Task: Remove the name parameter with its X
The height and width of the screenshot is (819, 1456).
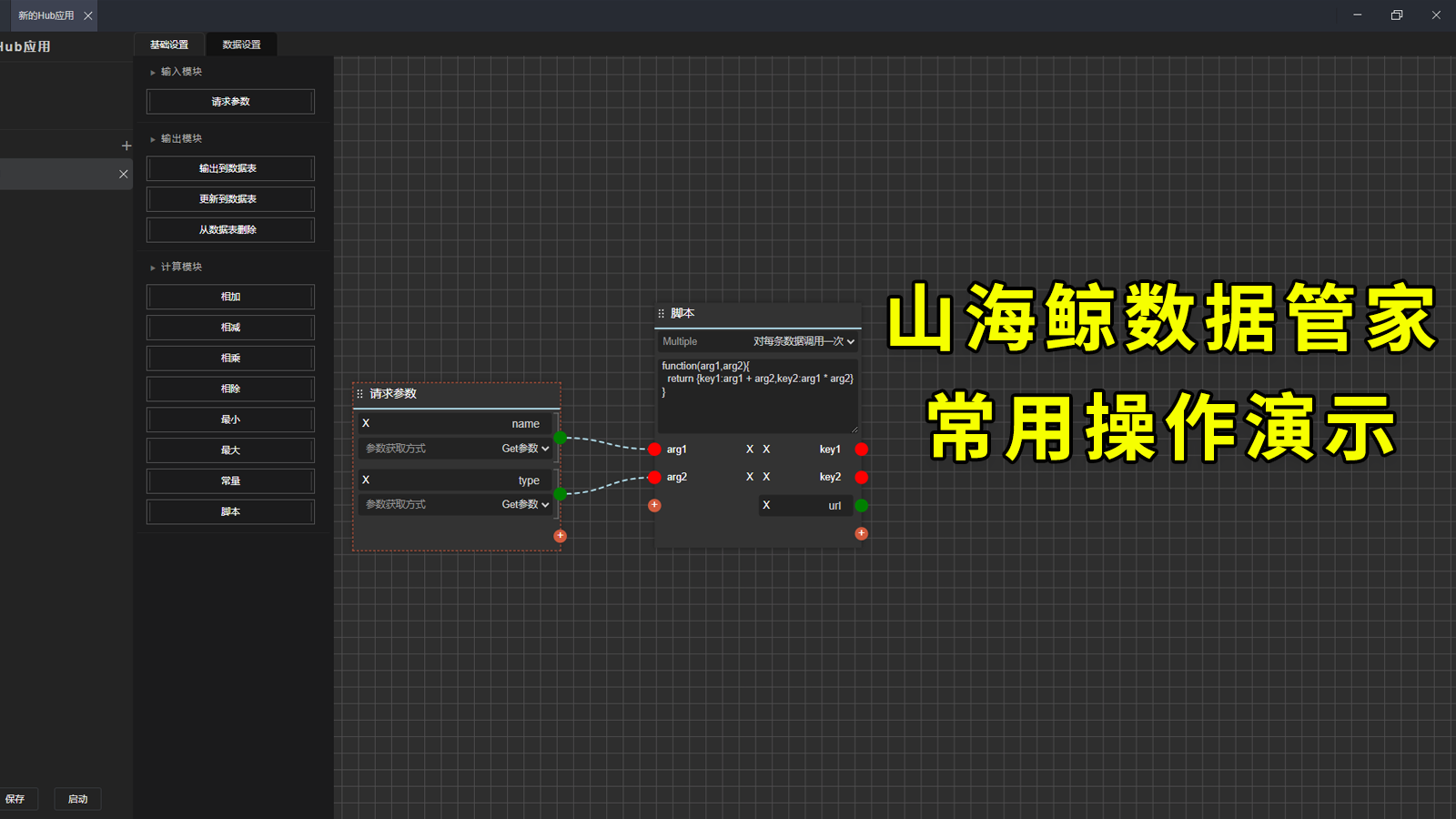Action: point(366,423)
